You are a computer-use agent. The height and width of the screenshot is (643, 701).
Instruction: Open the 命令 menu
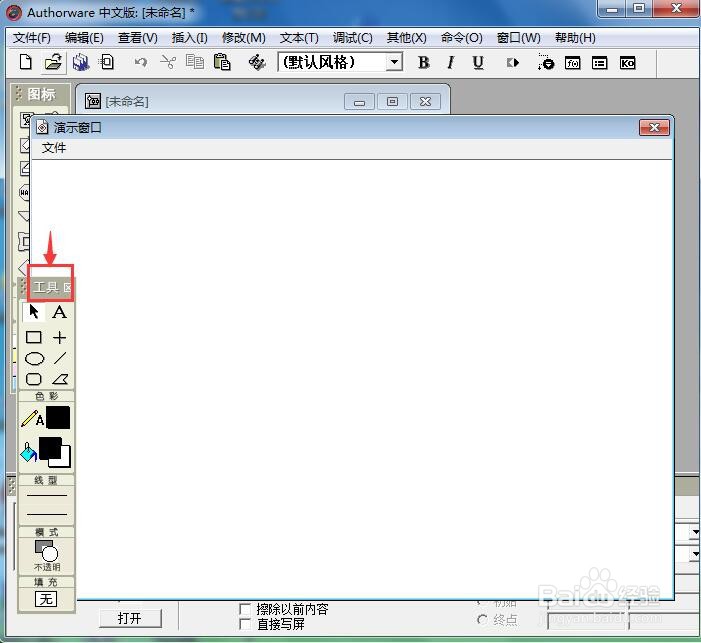click(x=461, y=38)
